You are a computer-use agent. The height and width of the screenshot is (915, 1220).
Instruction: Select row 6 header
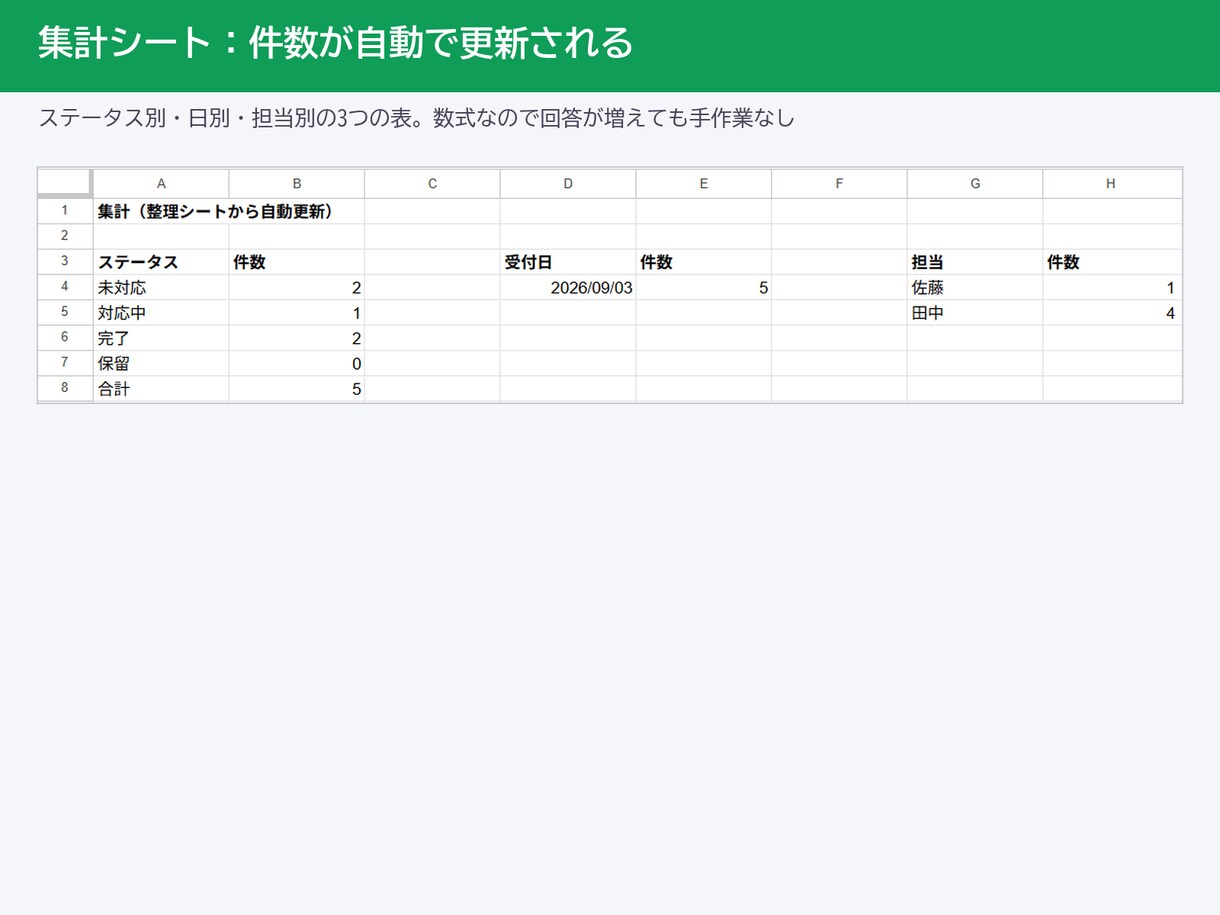point(65,338)
